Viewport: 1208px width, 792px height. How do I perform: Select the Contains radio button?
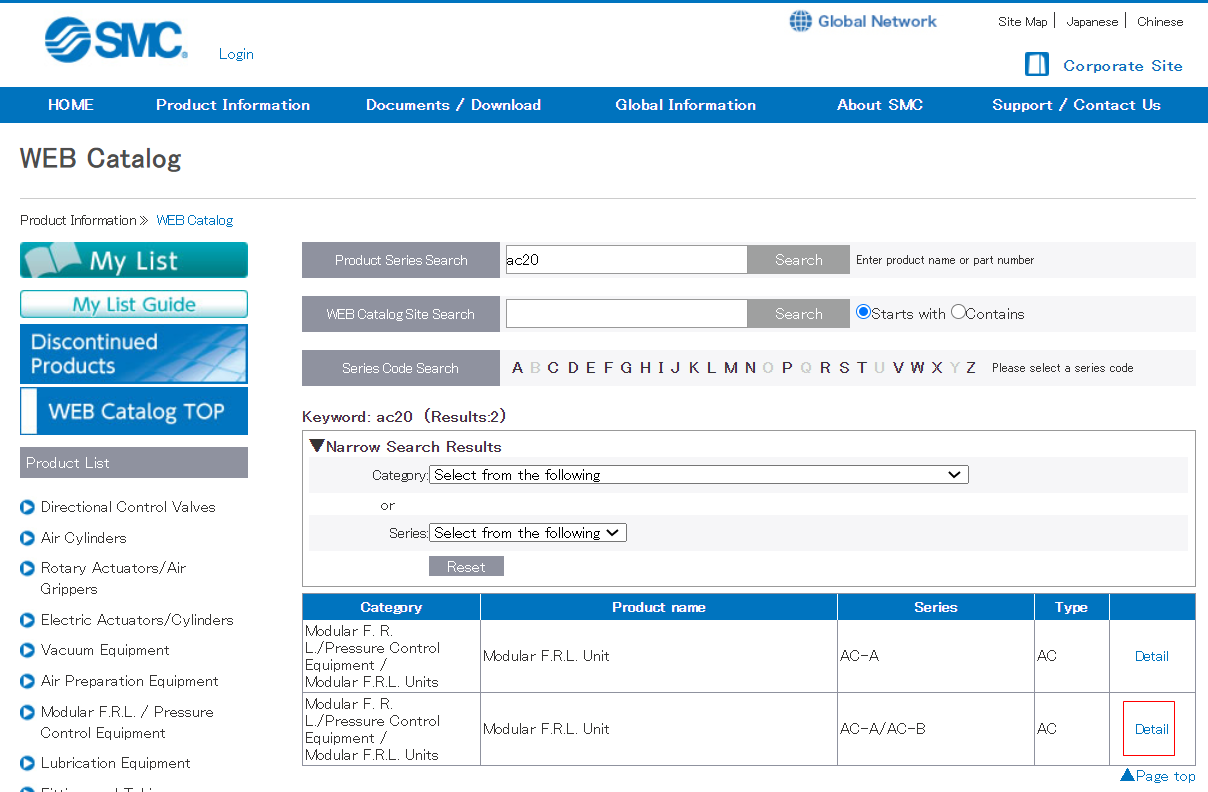[x=958, y=312]
